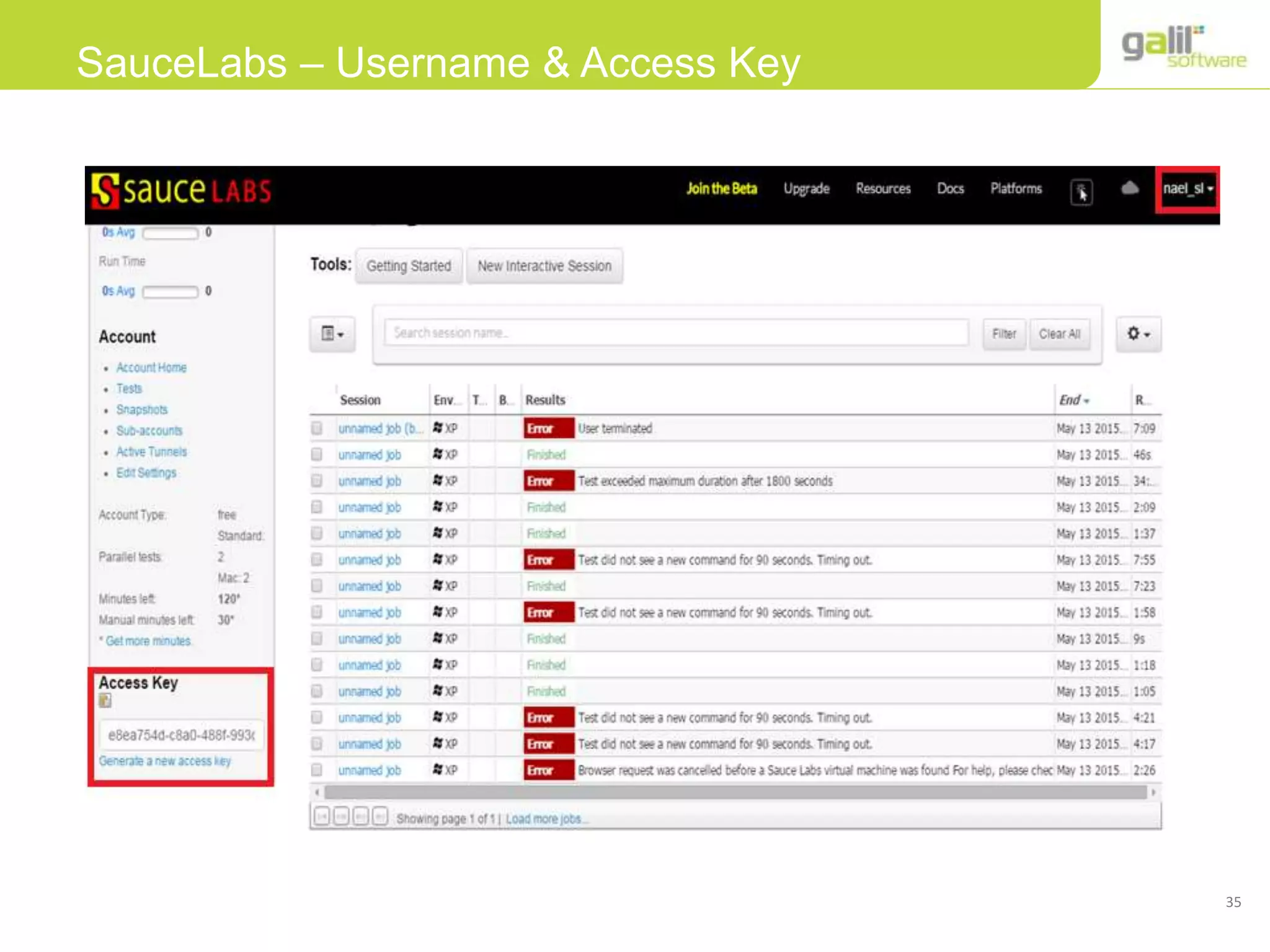Click the Filter button
Image resolution: width=1270 pixels, height=952 pixels.
tap(1004, 334)
